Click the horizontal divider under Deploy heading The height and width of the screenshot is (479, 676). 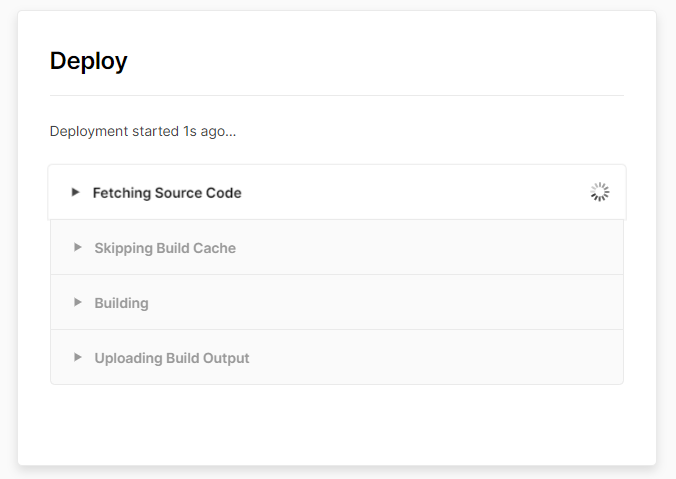tap(336, 95)
